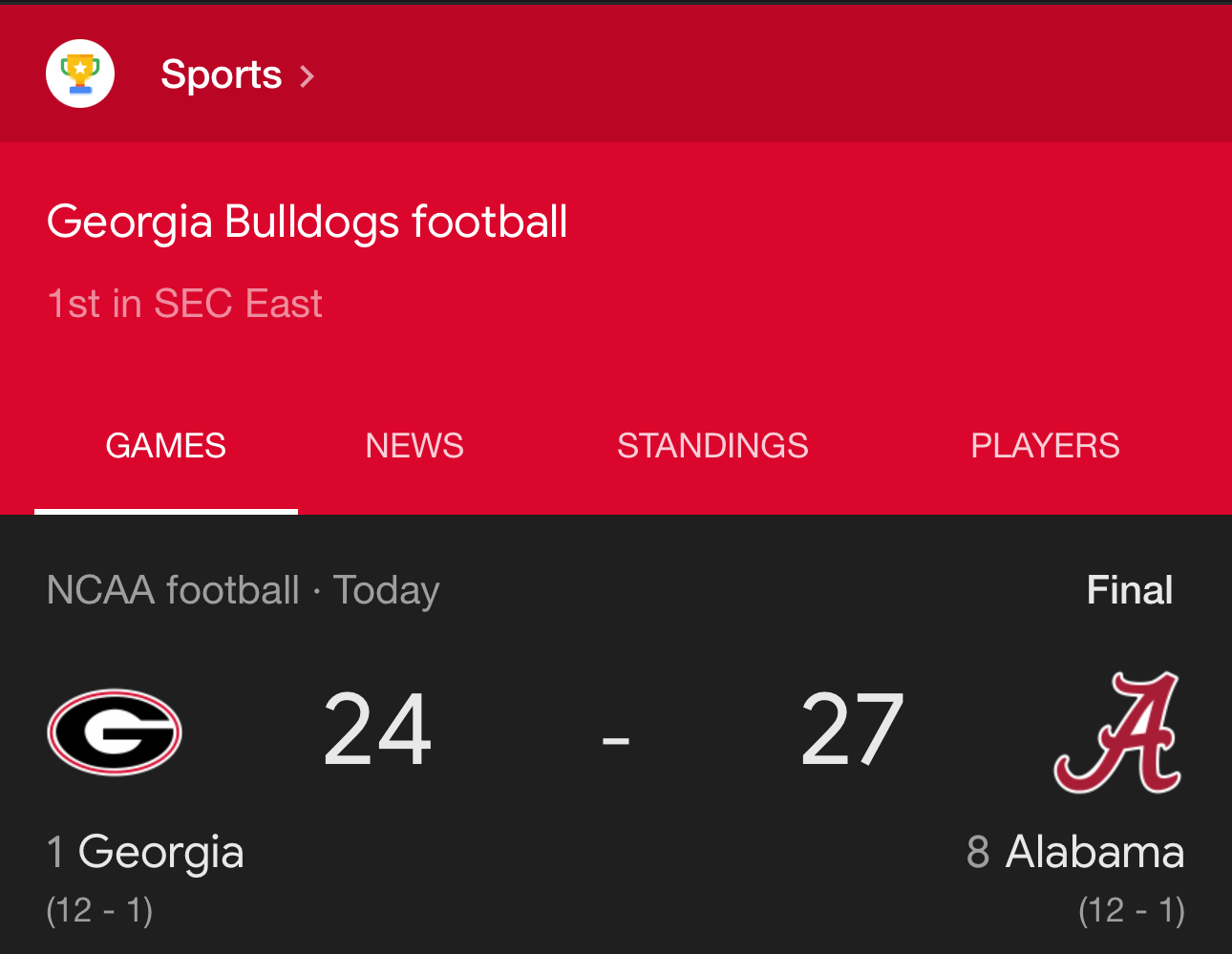Open the Alabama team name
The width and height of the screenshot is (1232, 954).
[1094, 851]
